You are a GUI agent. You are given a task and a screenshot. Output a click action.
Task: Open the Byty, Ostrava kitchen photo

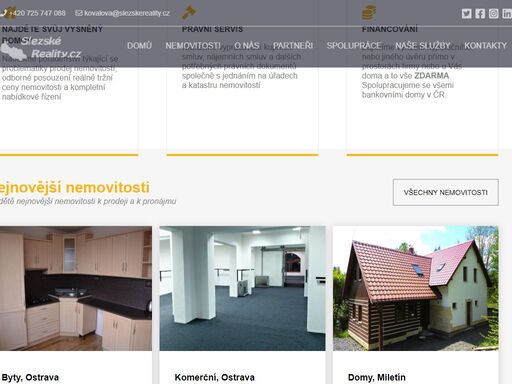76,288
